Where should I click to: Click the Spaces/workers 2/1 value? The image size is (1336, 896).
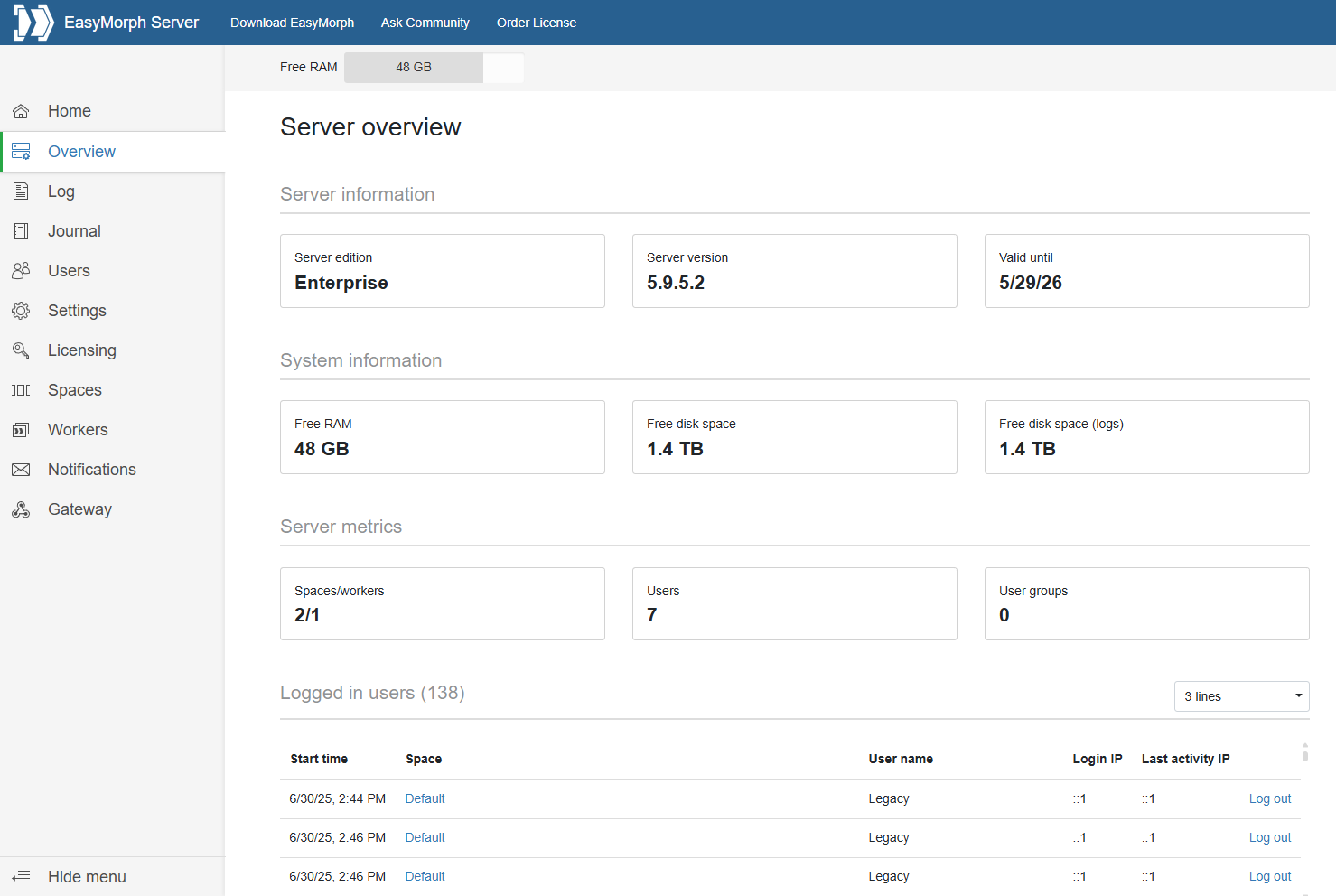click(x=307, y=615)
